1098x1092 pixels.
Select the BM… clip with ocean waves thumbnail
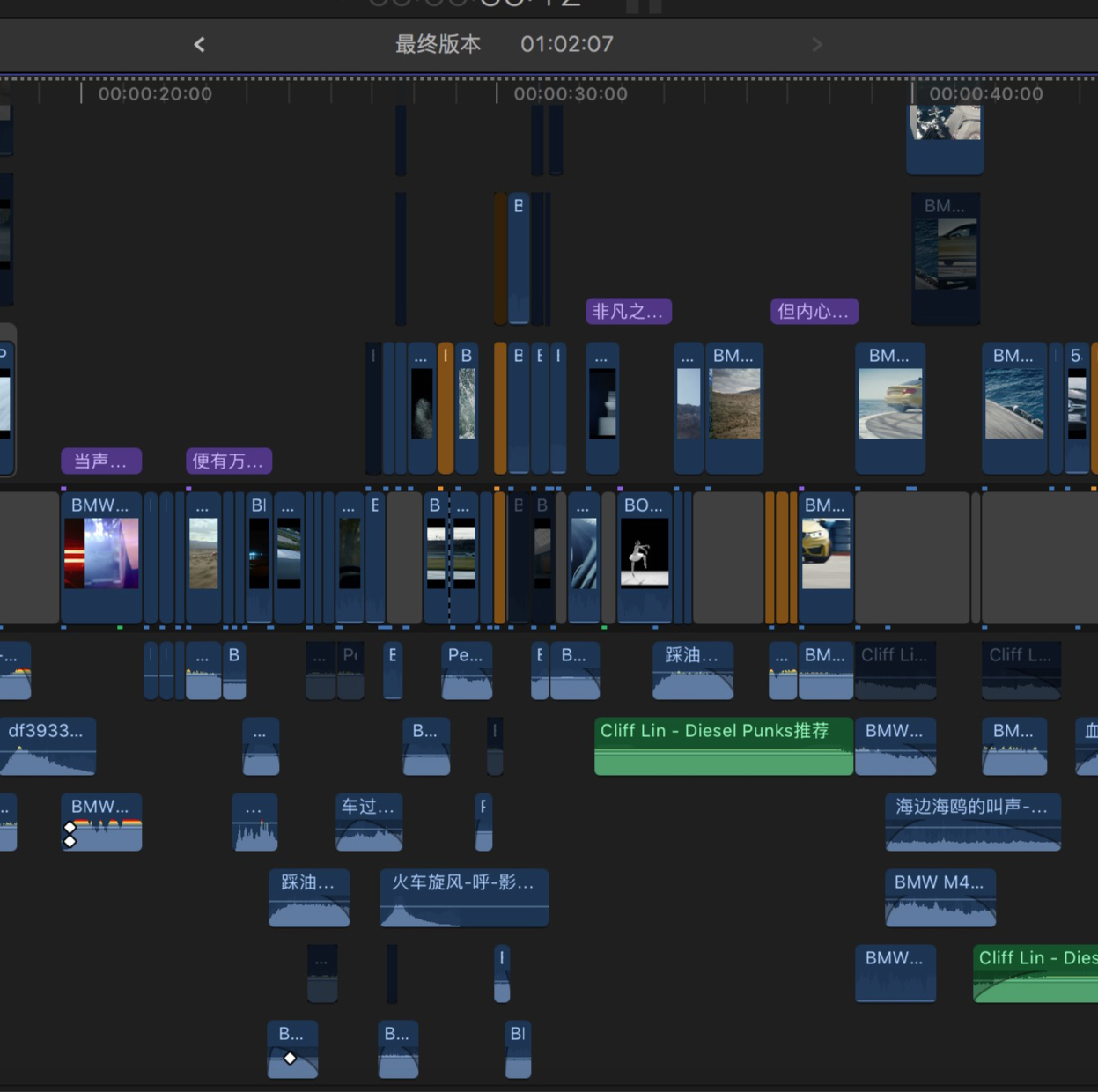(1014, 408)
